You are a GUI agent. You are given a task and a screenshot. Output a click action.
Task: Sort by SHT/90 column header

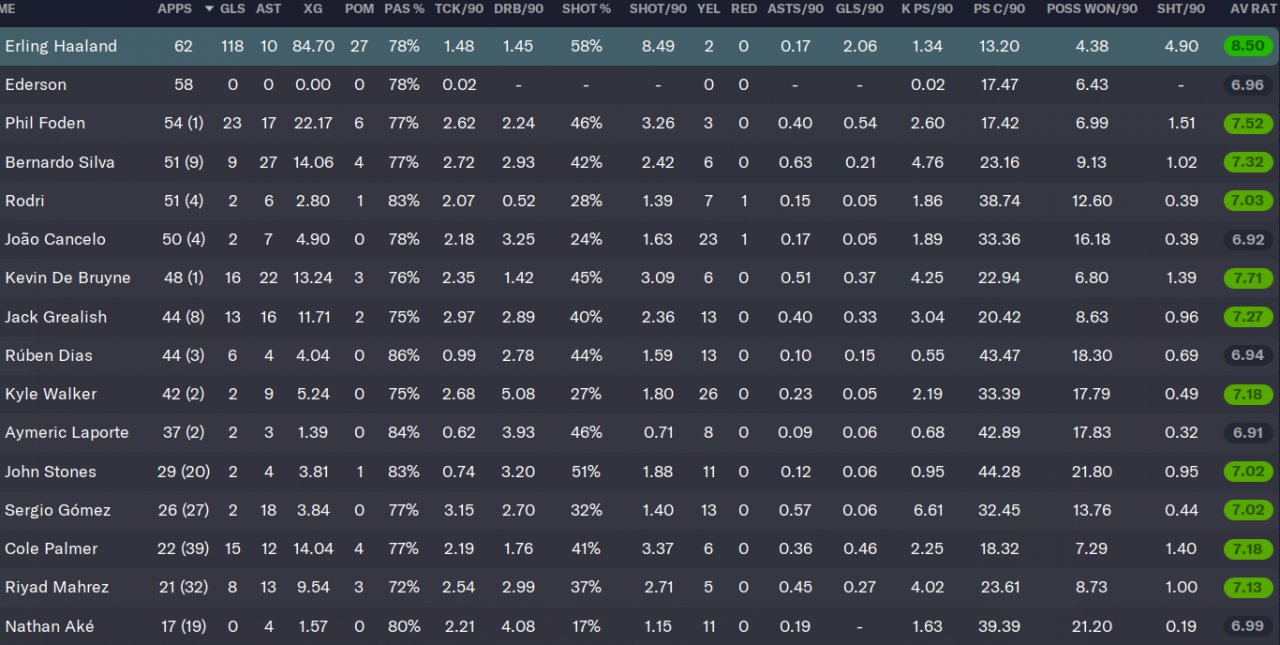[1181, 9]
